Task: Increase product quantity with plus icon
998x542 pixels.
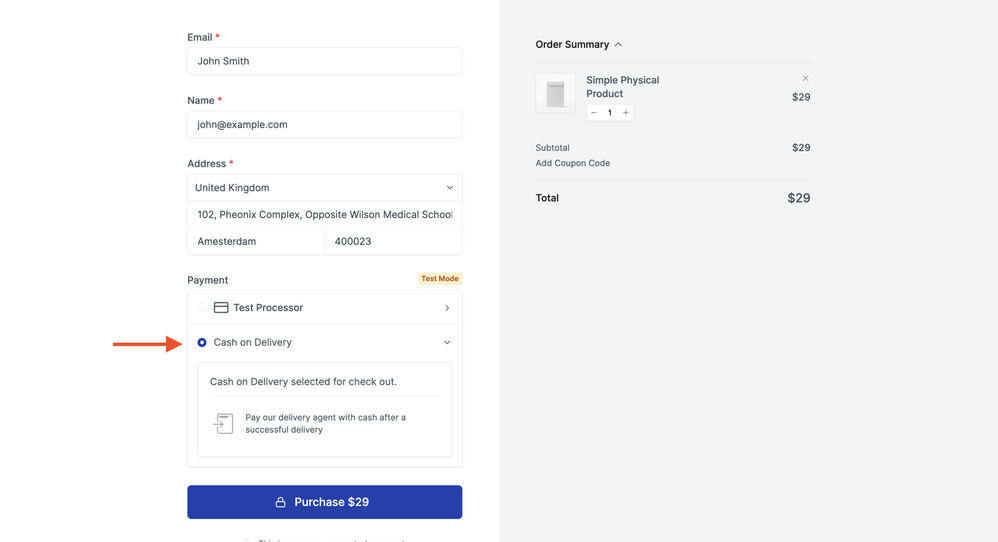Action: [x=626, y=113]
